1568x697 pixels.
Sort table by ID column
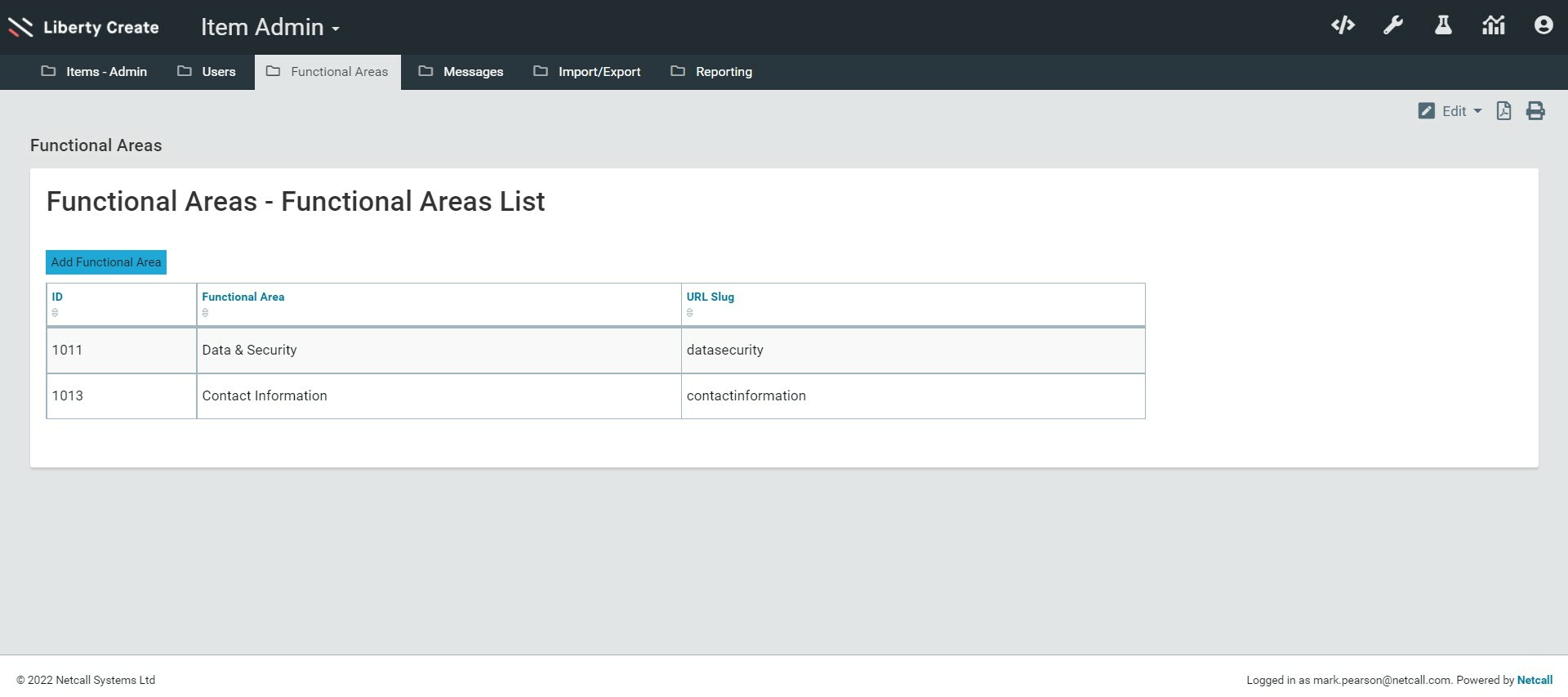(57, 297)
